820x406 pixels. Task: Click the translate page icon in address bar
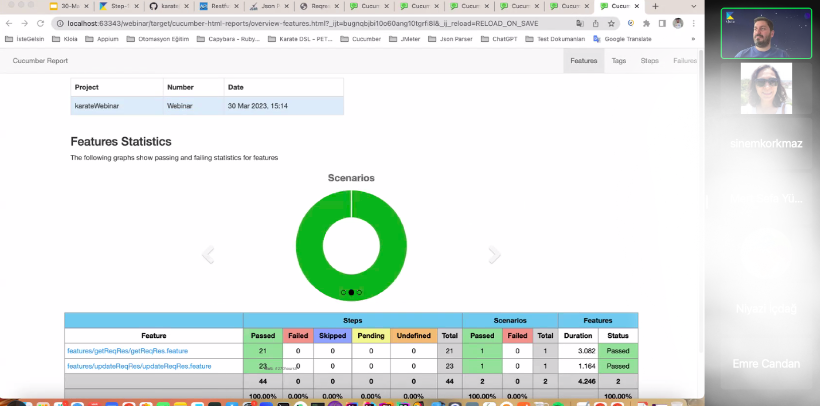[580, 24]
